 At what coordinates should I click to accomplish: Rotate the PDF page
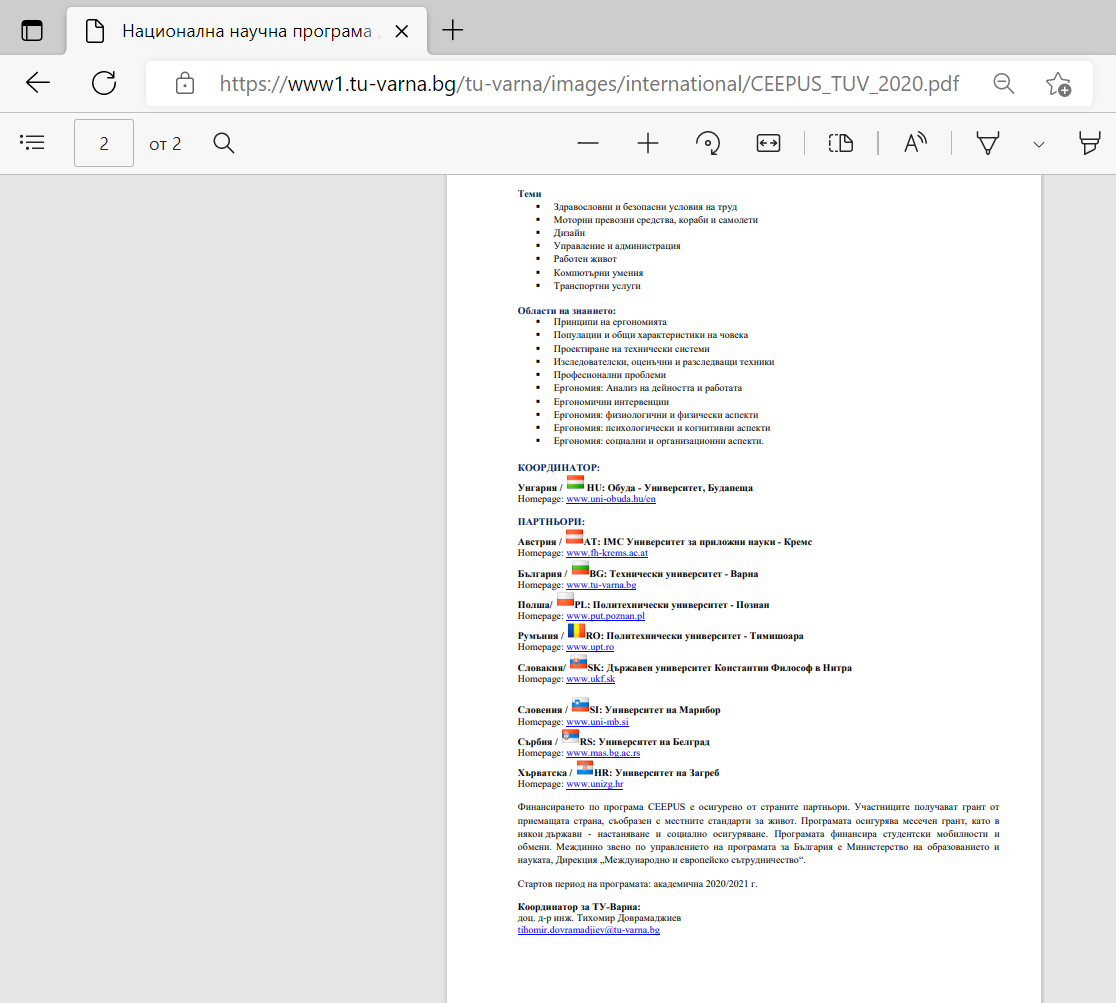[708, 144]
